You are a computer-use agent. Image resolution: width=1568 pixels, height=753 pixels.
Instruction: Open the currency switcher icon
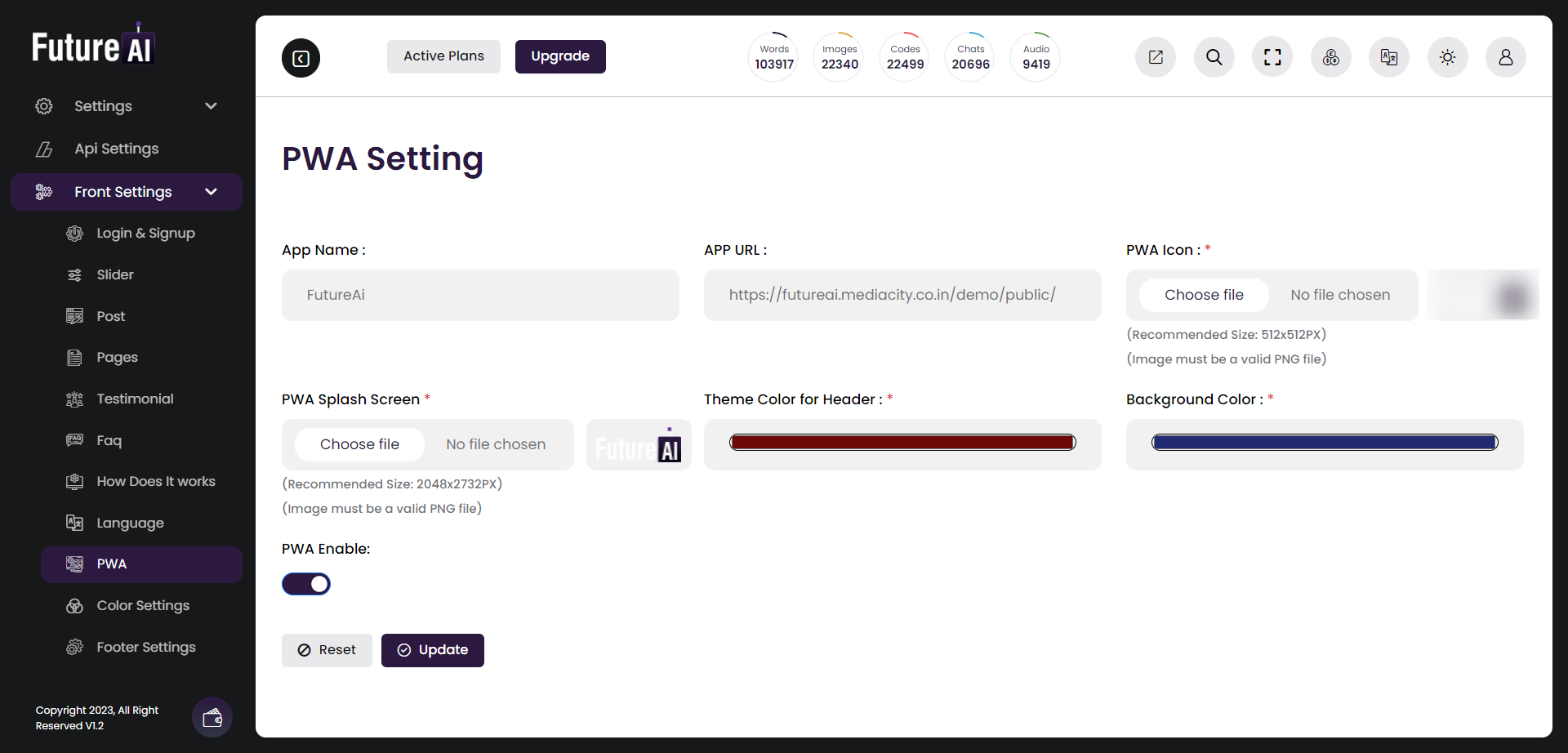tap(1330, 57)
